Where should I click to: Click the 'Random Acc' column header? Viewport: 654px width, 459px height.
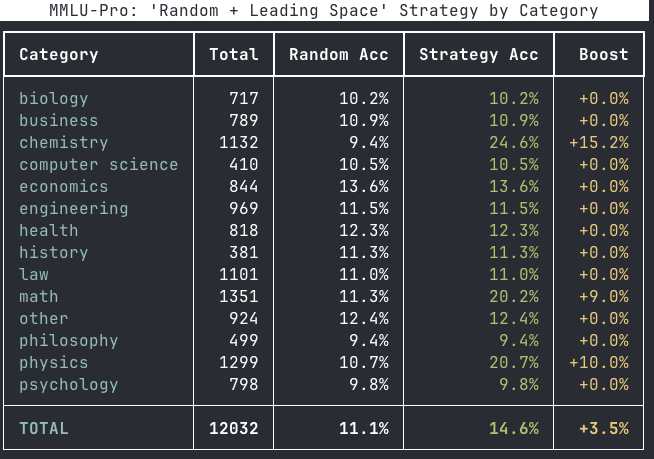[339, 54]
